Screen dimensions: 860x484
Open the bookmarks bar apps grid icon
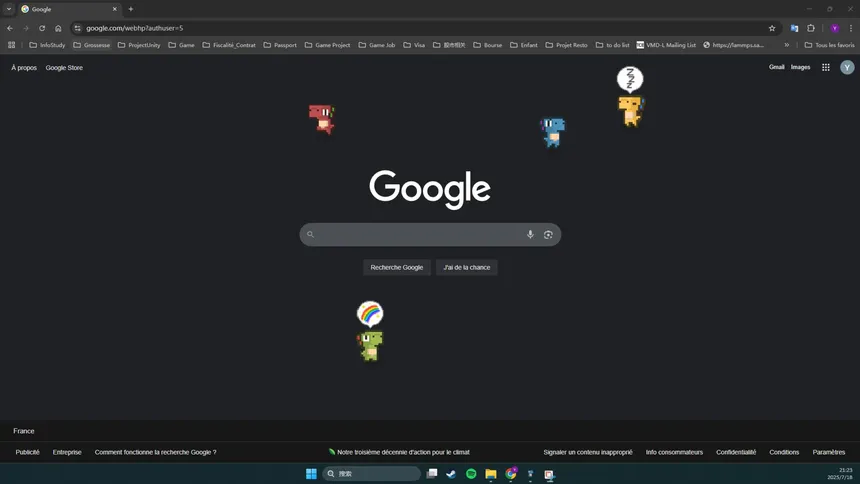click(12, 45)
